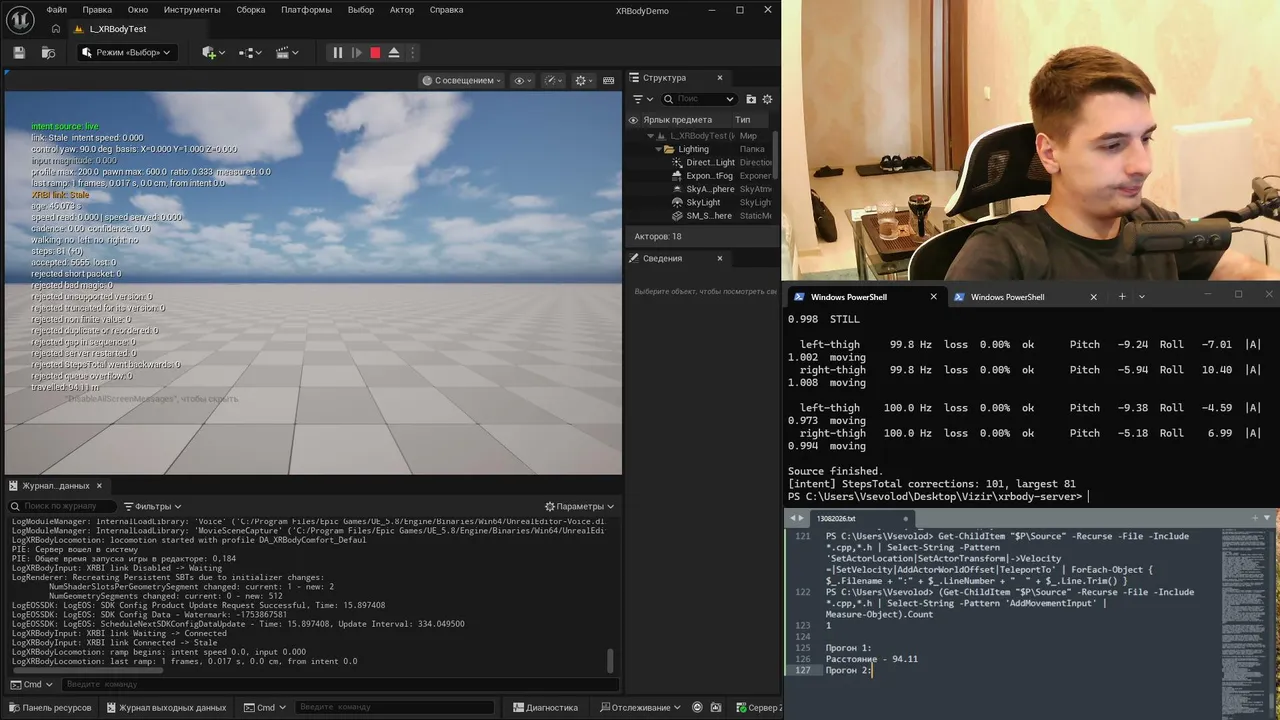Collapse the L_XRBodyTest world tree node
The width and height of the screenshot is (1280, 720).
[651, 136]
